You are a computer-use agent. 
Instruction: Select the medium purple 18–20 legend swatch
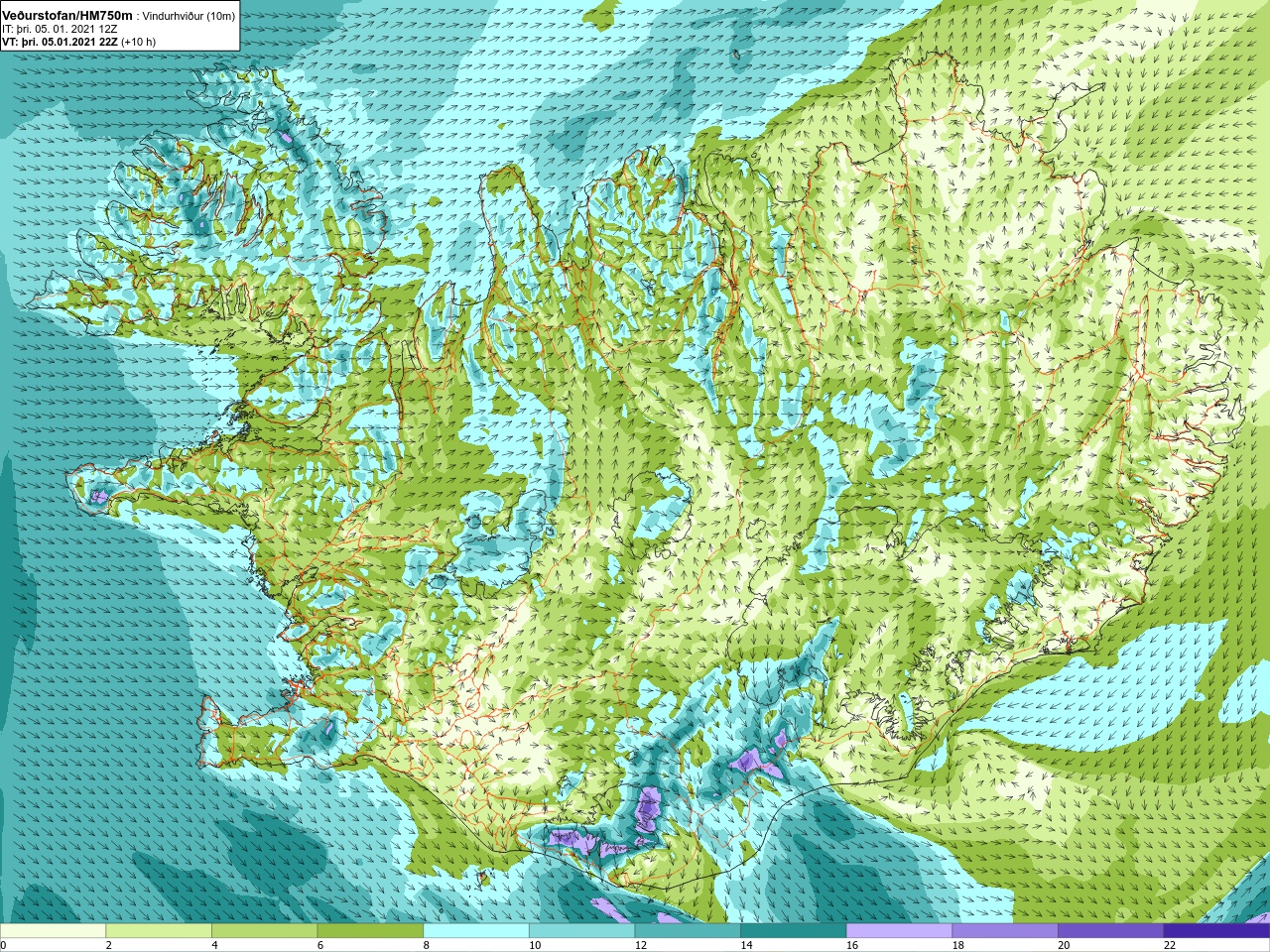(x=1005, y=931)
